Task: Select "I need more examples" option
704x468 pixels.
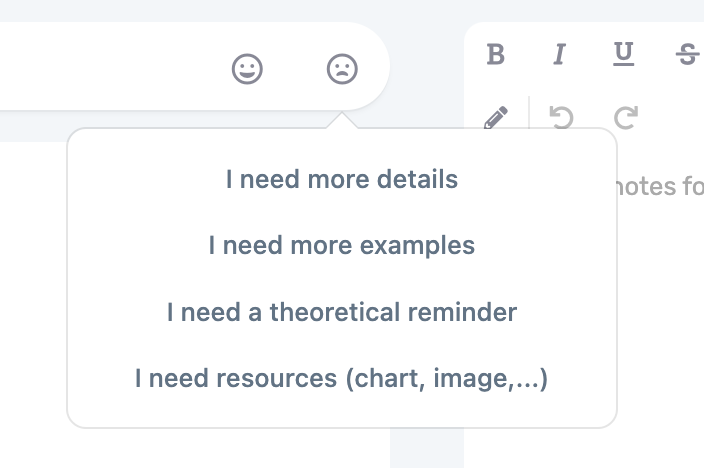Action: click(342, 246)
